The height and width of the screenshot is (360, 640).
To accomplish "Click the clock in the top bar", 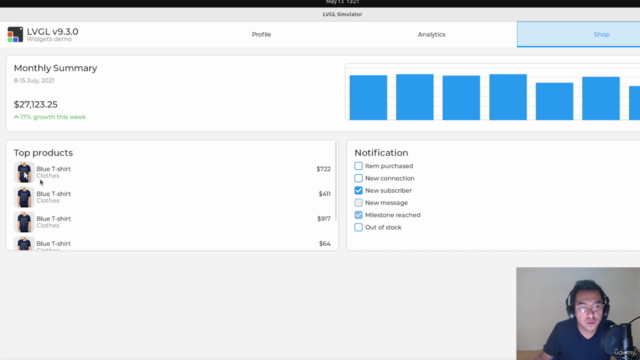I will point(342,2).
